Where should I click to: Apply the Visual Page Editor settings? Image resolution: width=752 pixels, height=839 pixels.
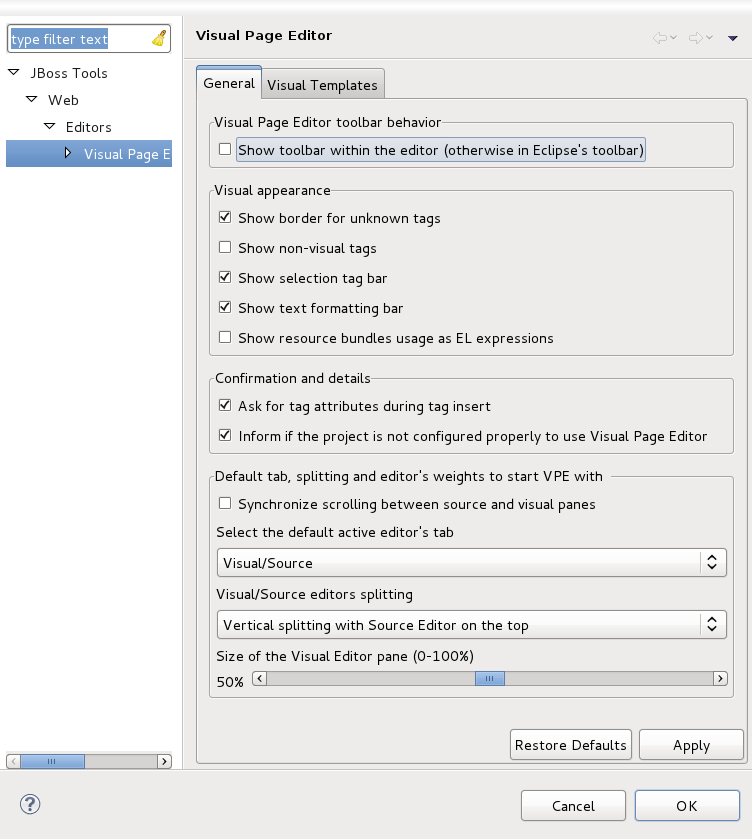(x=691, y=744)
